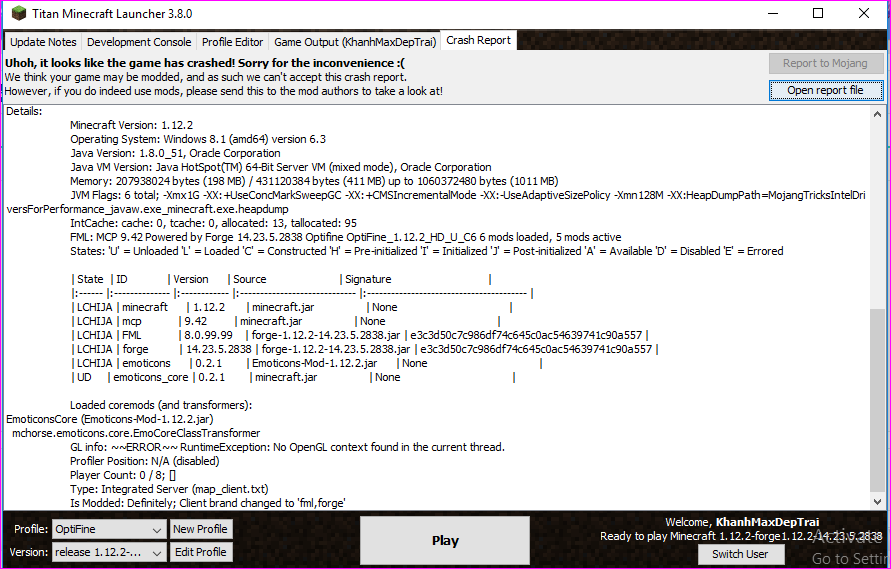Minimize the Titan Minecraft Launcher window
Viewport: 891px width, 569px height.
[x=773, y=13]
